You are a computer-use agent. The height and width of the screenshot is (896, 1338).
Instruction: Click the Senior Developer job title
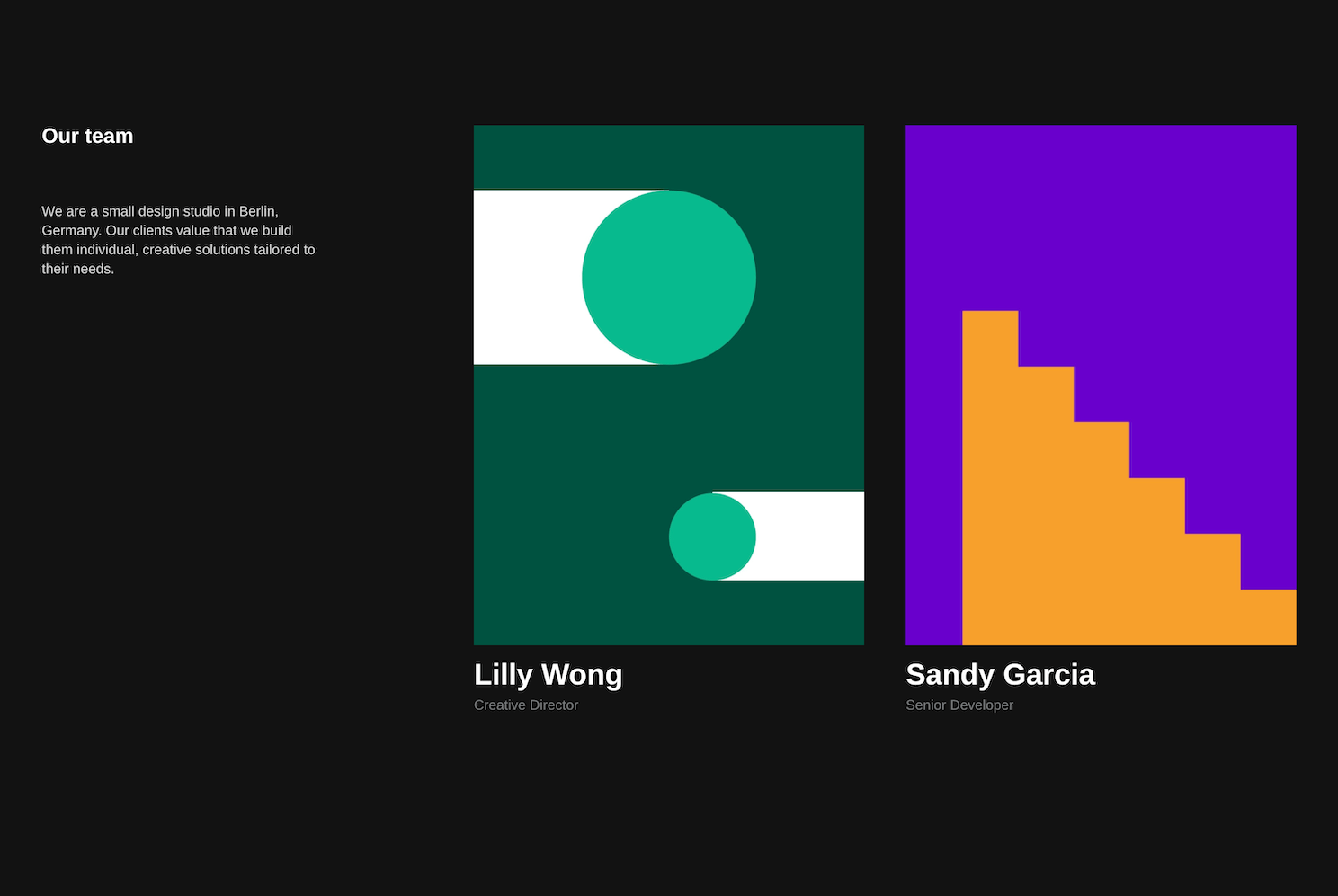959,705
